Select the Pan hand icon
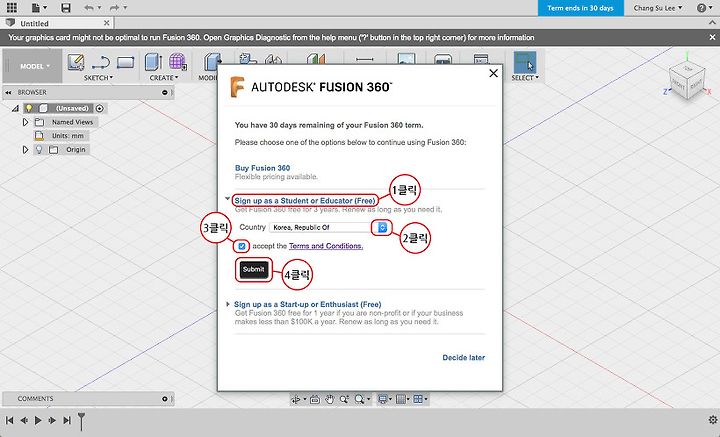Viewport: 720px width, 437px height. tap(329, 399)
